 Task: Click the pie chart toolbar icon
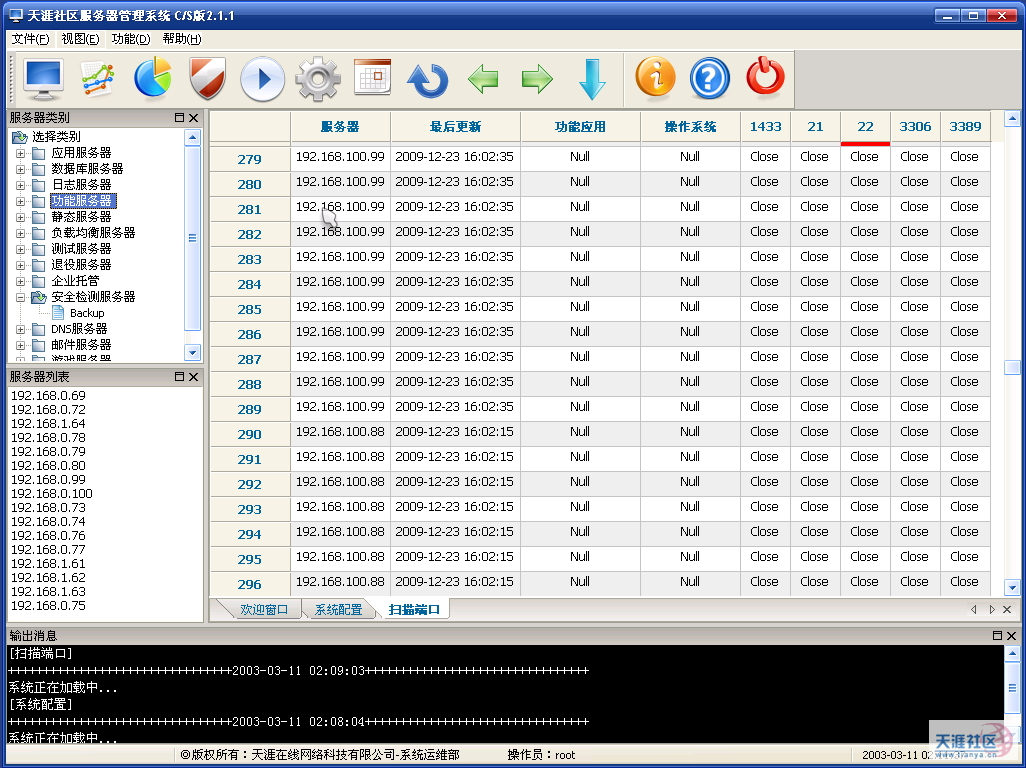point(153,78)
